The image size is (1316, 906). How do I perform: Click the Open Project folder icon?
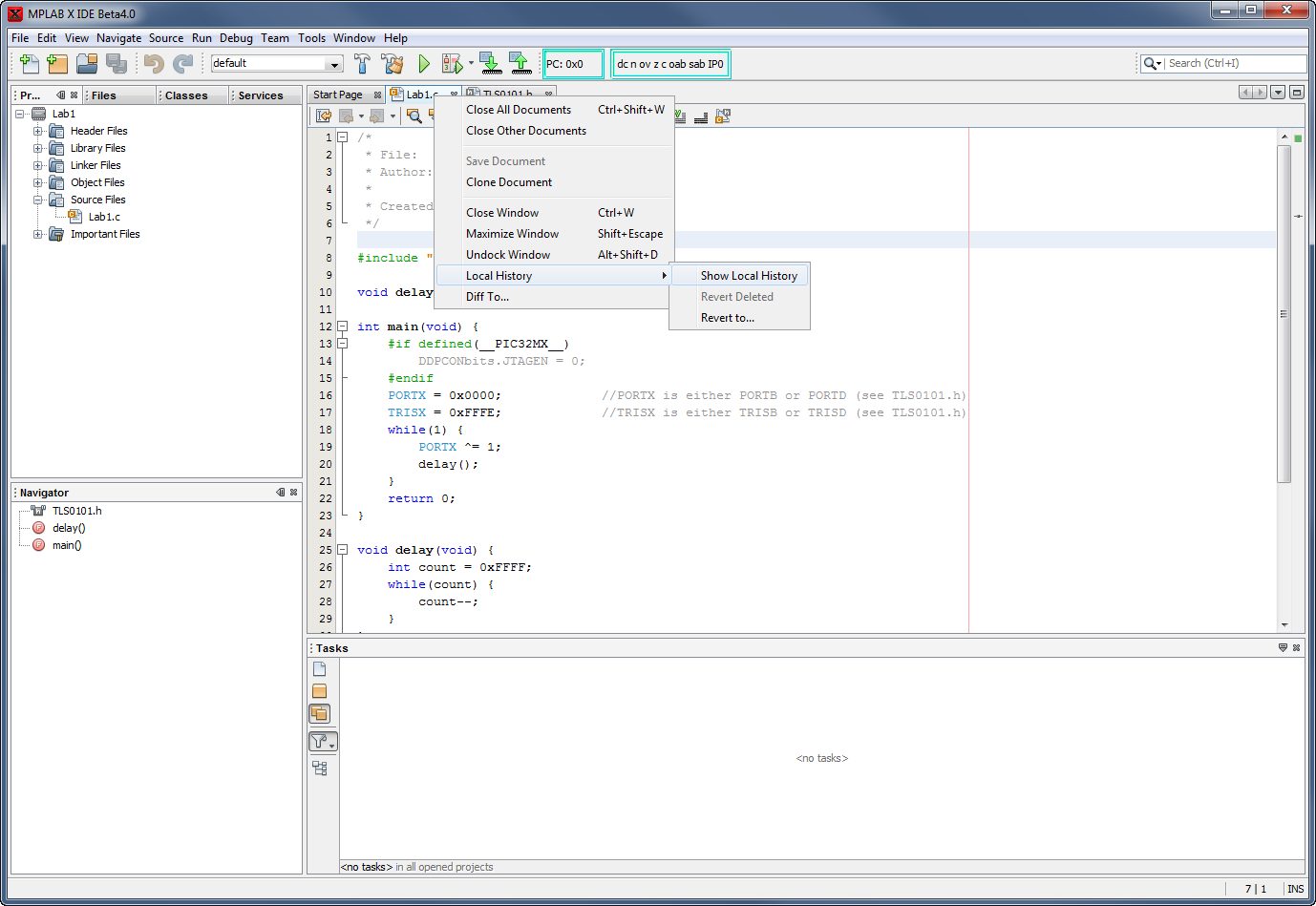click(x=87, y=64)
